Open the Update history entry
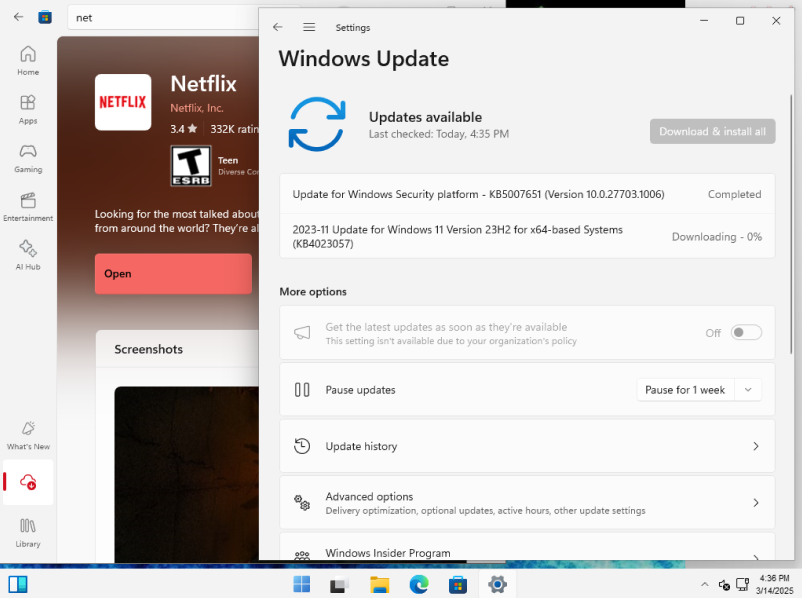The width and height of the screenshot is (802, 598). coord(527,446)
